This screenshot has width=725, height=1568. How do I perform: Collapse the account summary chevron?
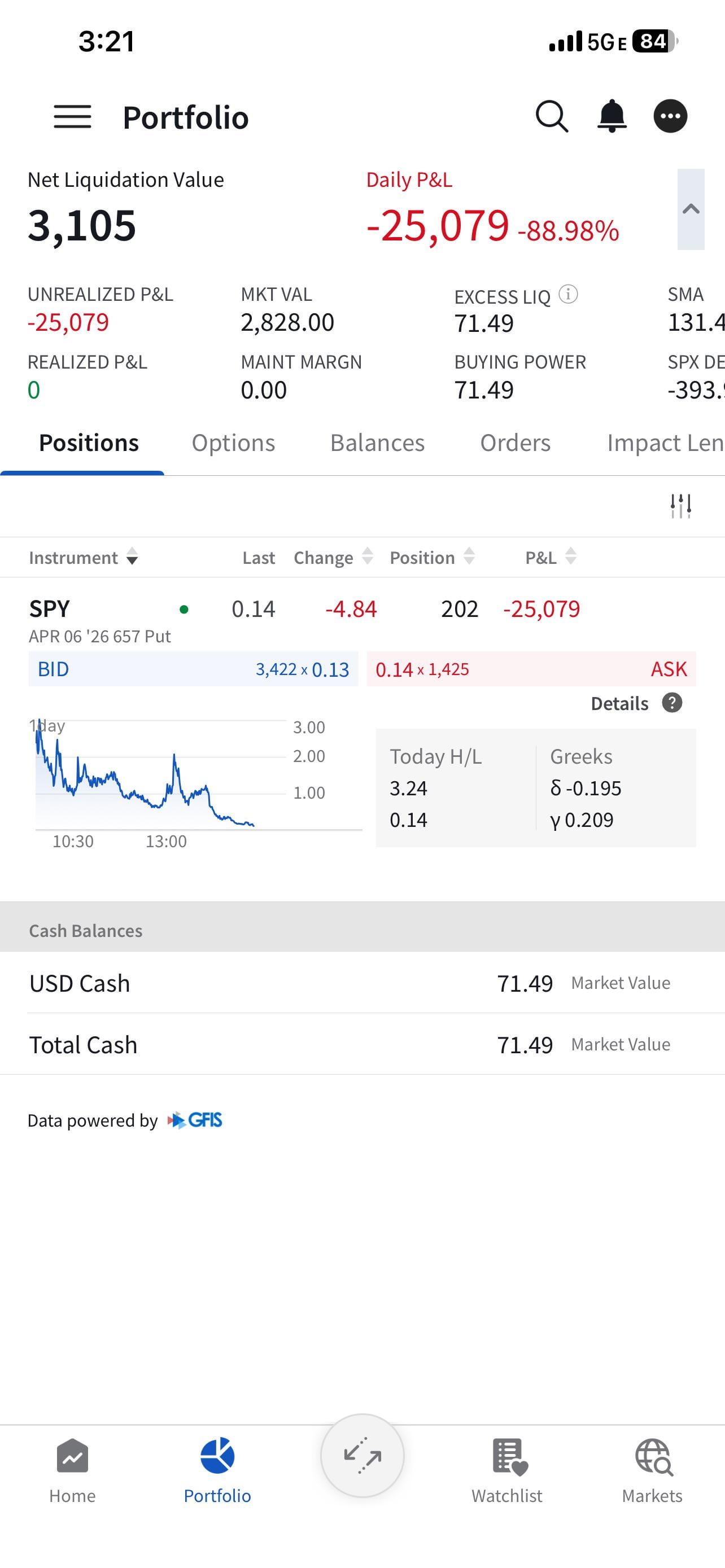(x=691, y=209)
